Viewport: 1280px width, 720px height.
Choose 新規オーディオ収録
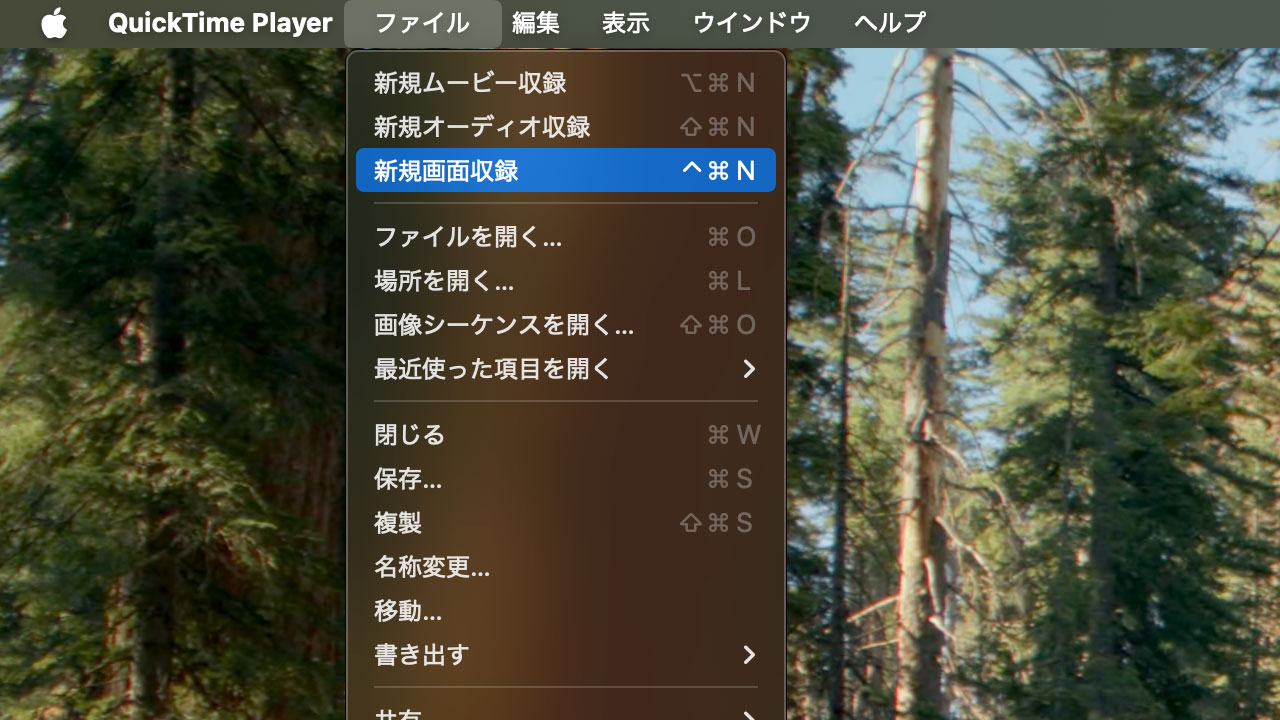[566, 127]
